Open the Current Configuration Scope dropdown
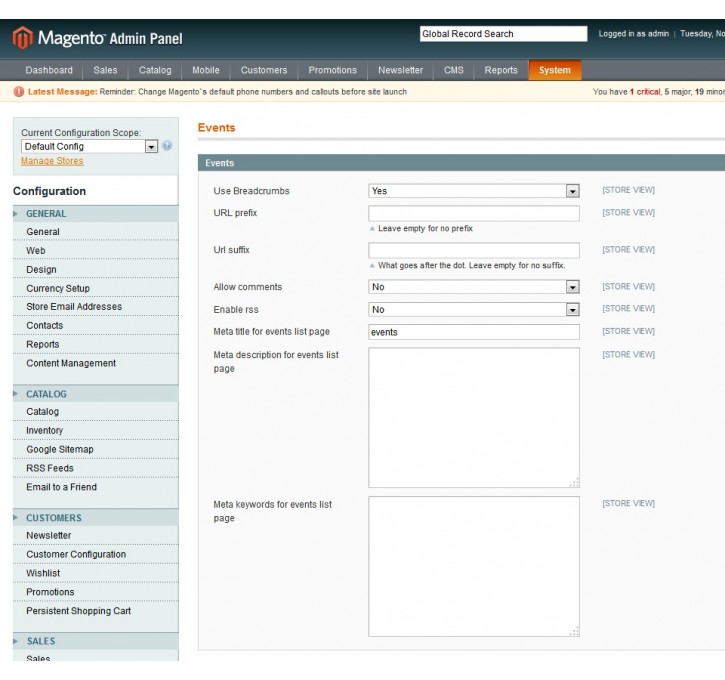Screen dimensions: 725x680 (x=89, y=147)
